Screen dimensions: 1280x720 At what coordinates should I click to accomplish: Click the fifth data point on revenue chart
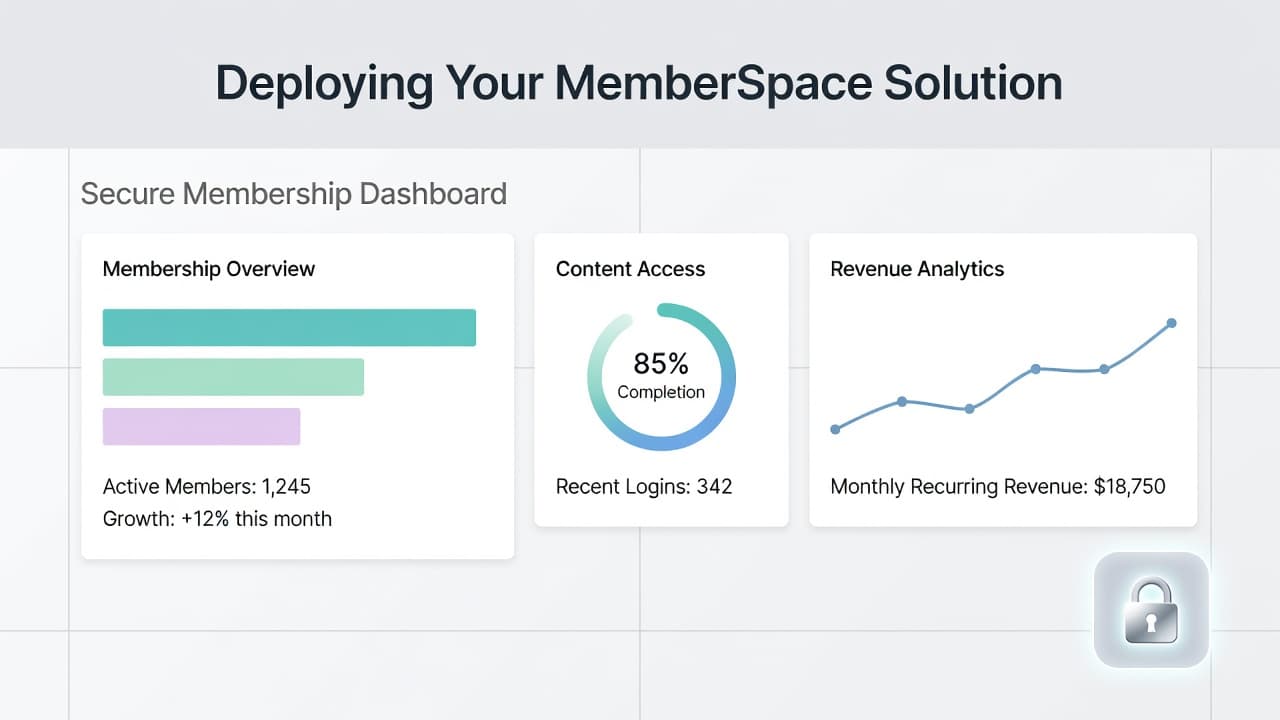(x=1104, y=369)
